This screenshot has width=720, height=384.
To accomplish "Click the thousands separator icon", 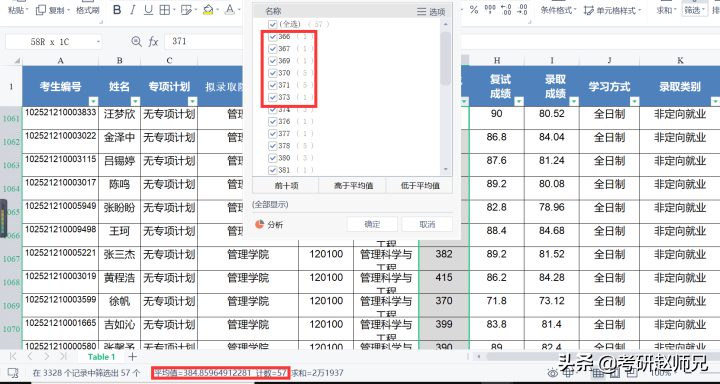I will tap(490, 10).
